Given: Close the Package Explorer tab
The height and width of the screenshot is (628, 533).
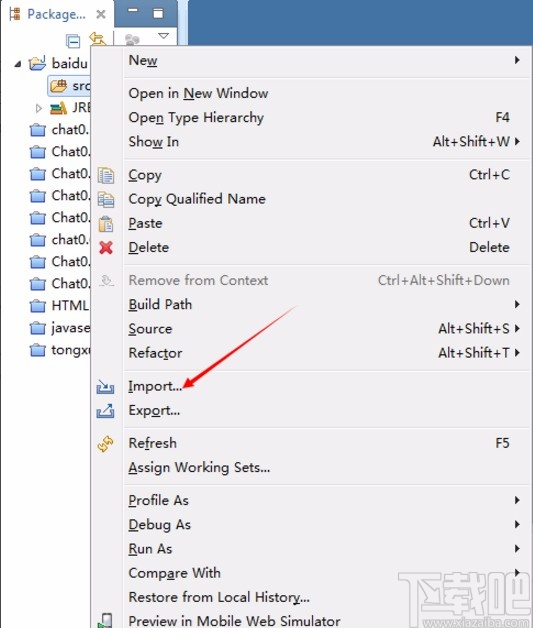Looking at the screenshot, I should tap(101, 14).
